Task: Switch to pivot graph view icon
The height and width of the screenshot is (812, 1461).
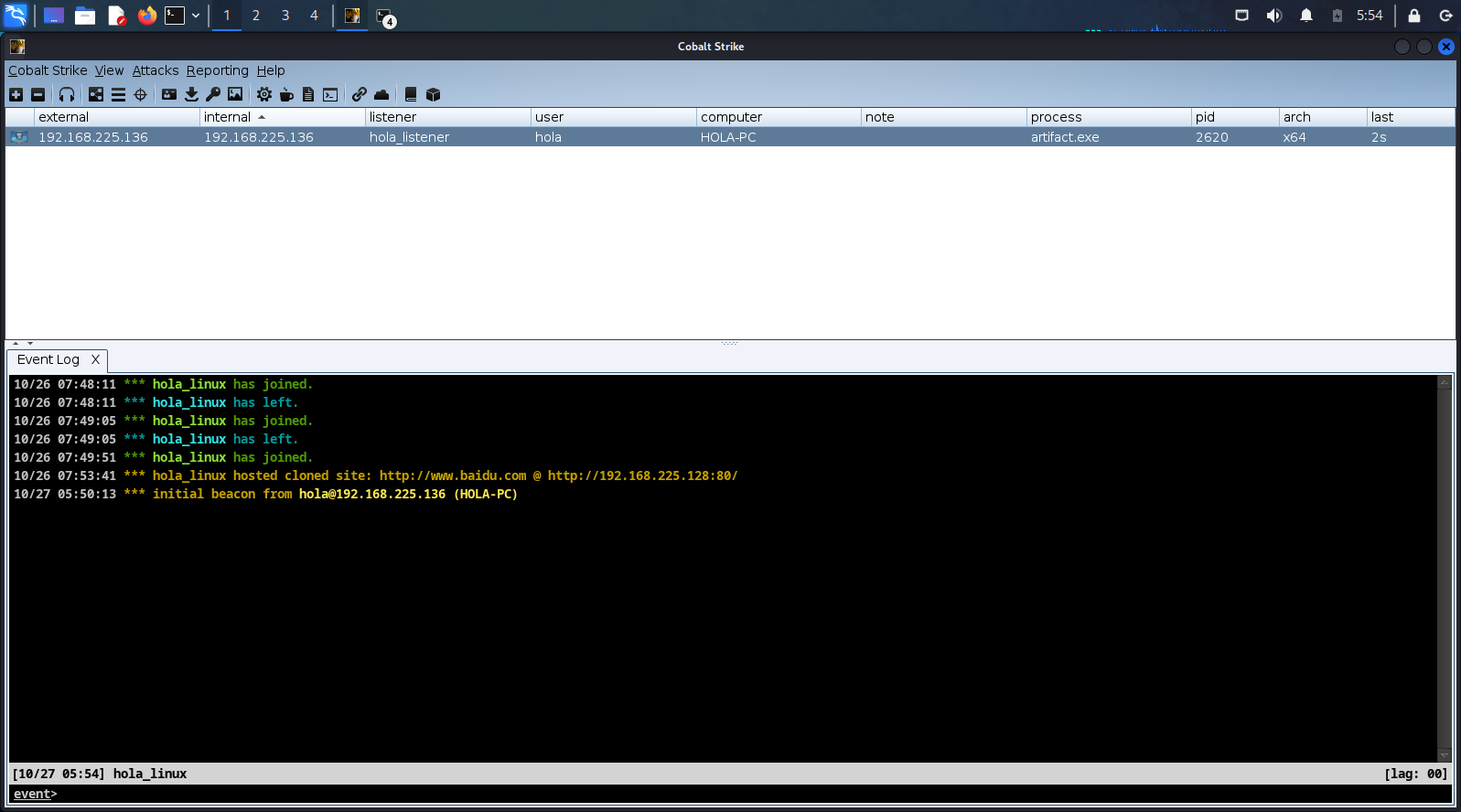Action: (96, 94)
